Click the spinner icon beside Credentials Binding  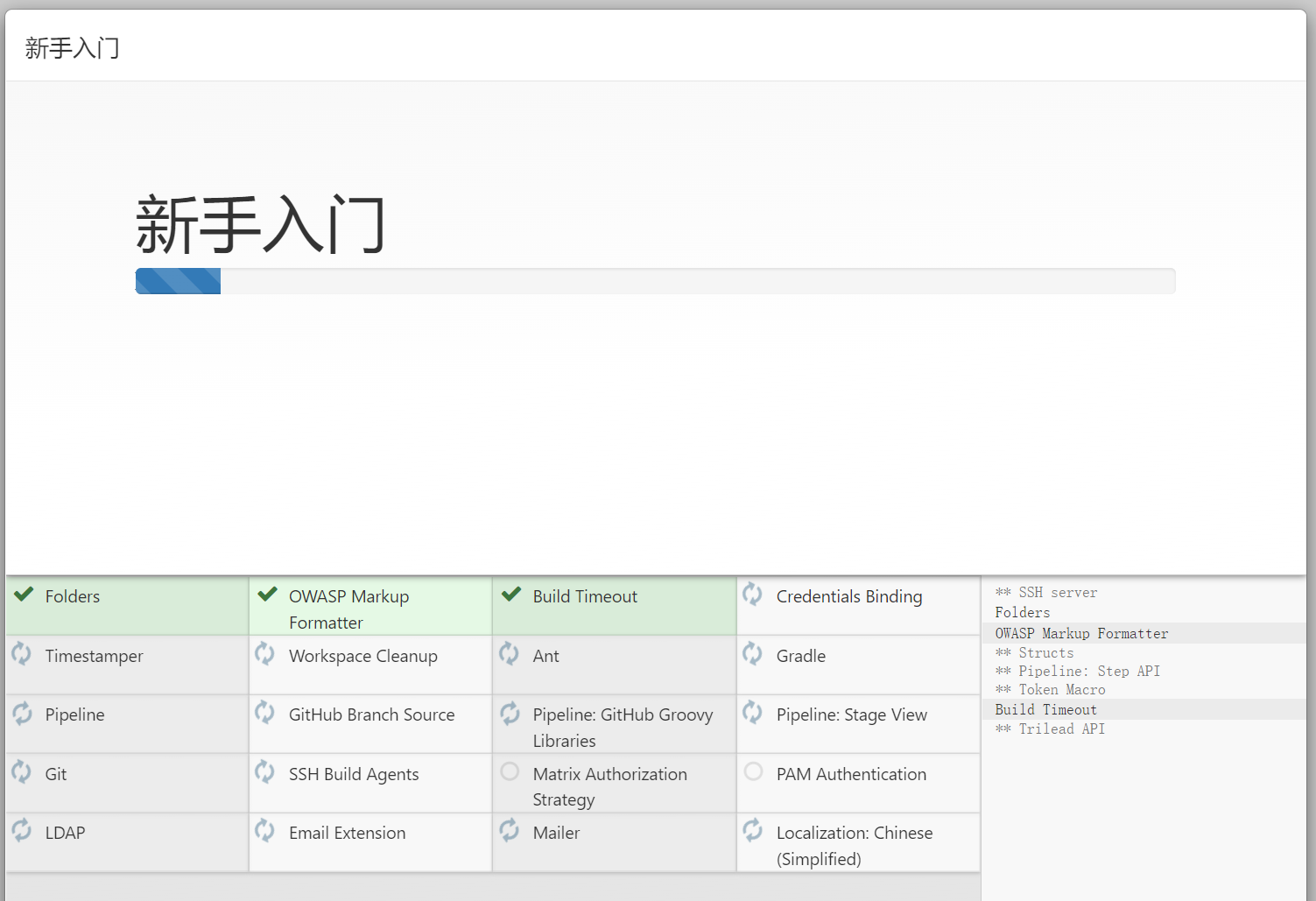[752, 595]
